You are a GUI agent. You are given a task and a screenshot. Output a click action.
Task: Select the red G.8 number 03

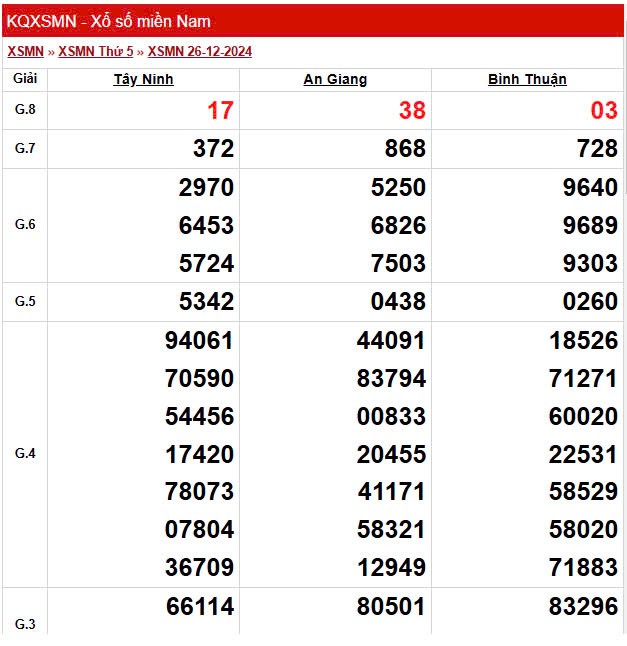pos(603,111)
